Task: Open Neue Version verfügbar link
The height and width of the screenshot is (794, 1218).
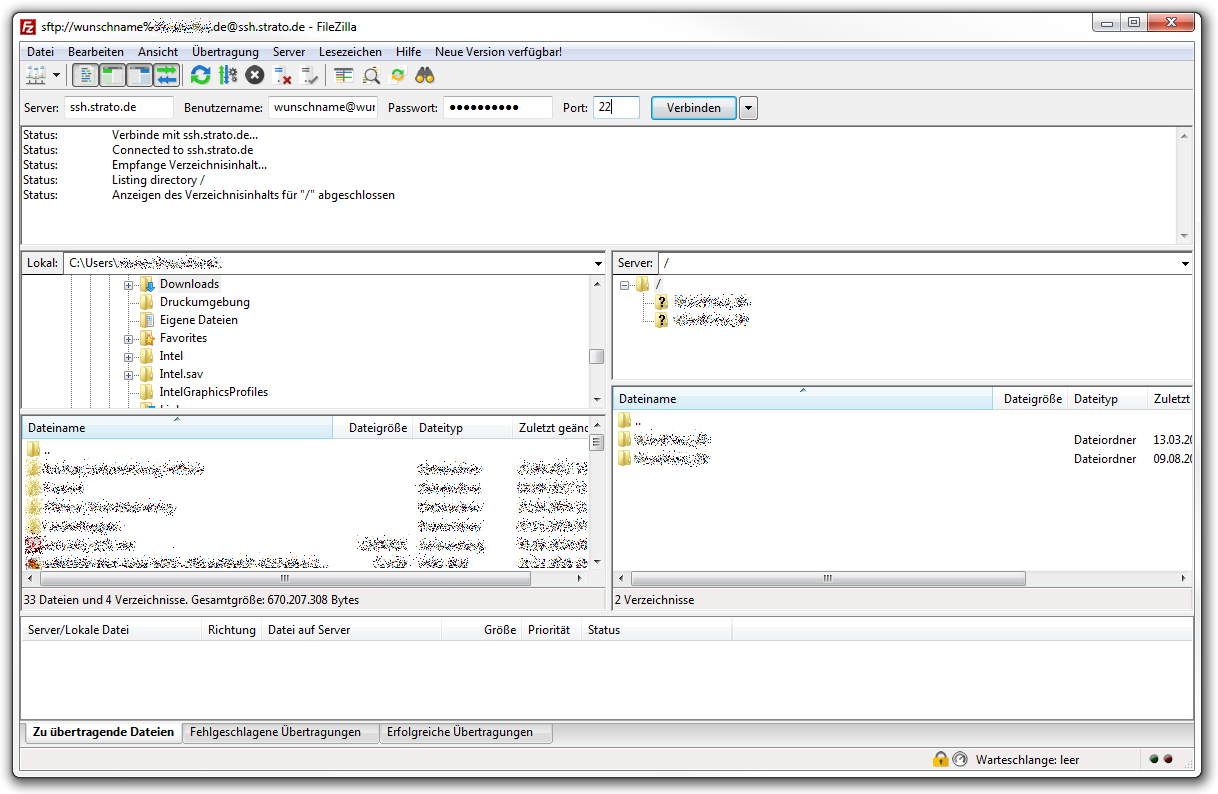Action: (x=495, y=51)
